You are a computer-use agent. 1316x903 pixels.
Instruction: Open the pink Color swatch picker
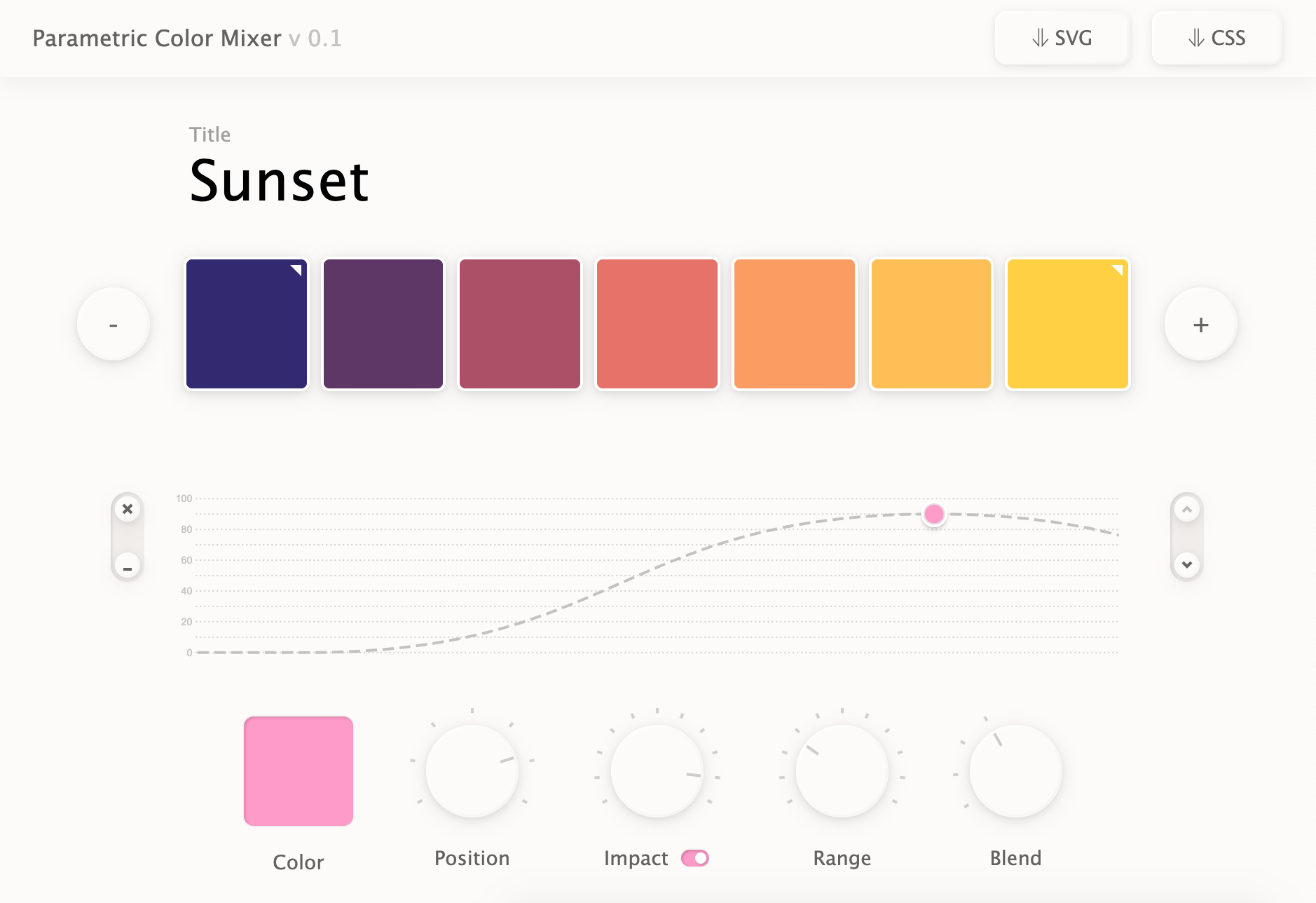coord(299,770)
